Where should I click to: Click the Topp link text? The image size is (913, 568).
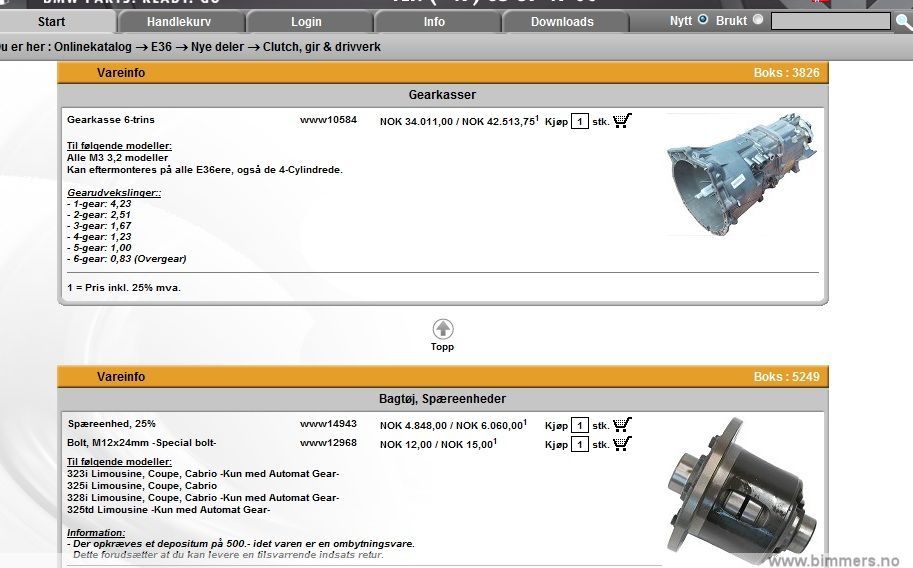pos(442,347)
